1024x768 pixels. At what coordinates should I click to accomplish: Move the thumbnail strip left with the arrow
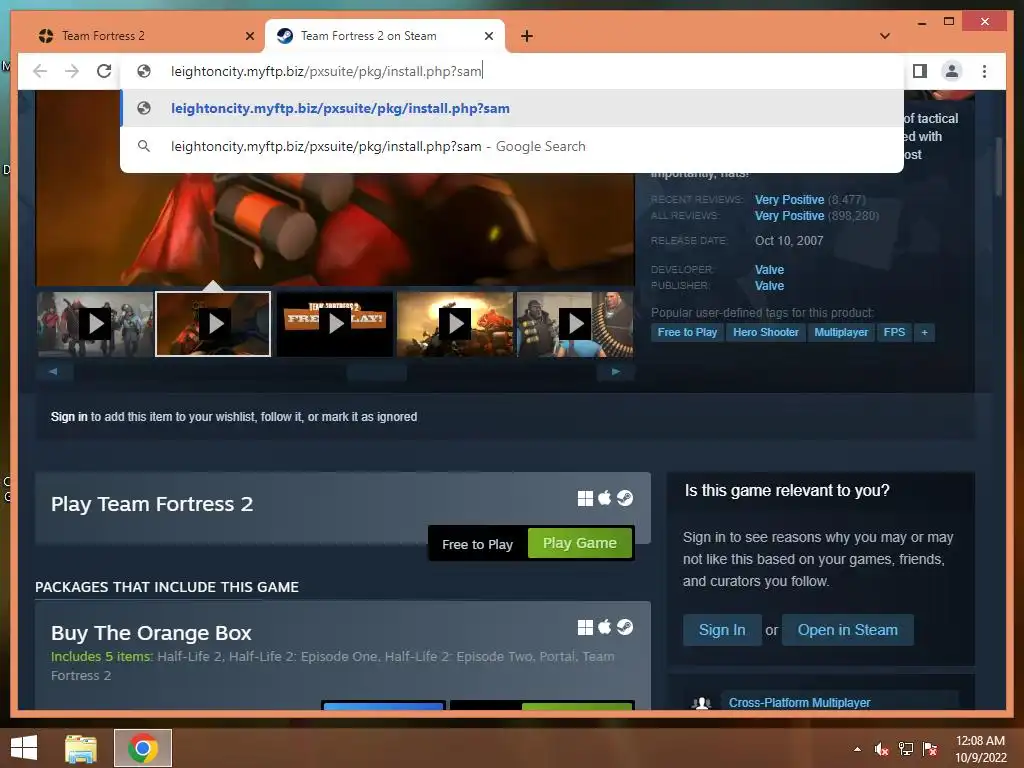point(54,372)
